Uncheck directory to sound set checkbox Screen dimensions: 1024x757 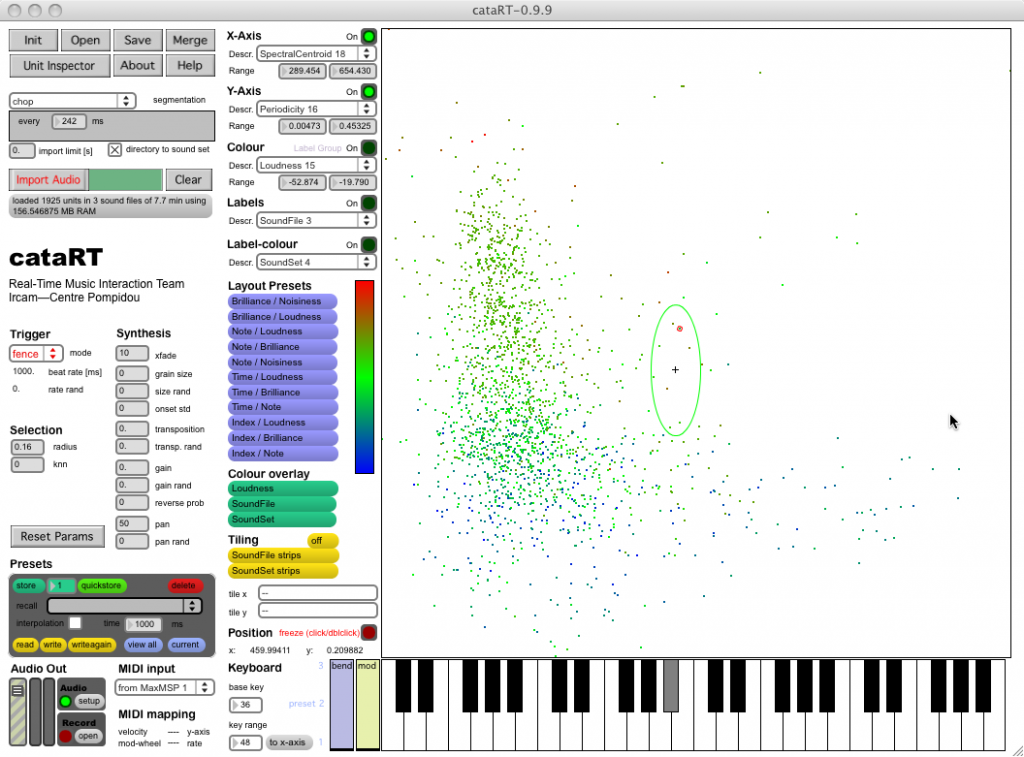[115, 150]
